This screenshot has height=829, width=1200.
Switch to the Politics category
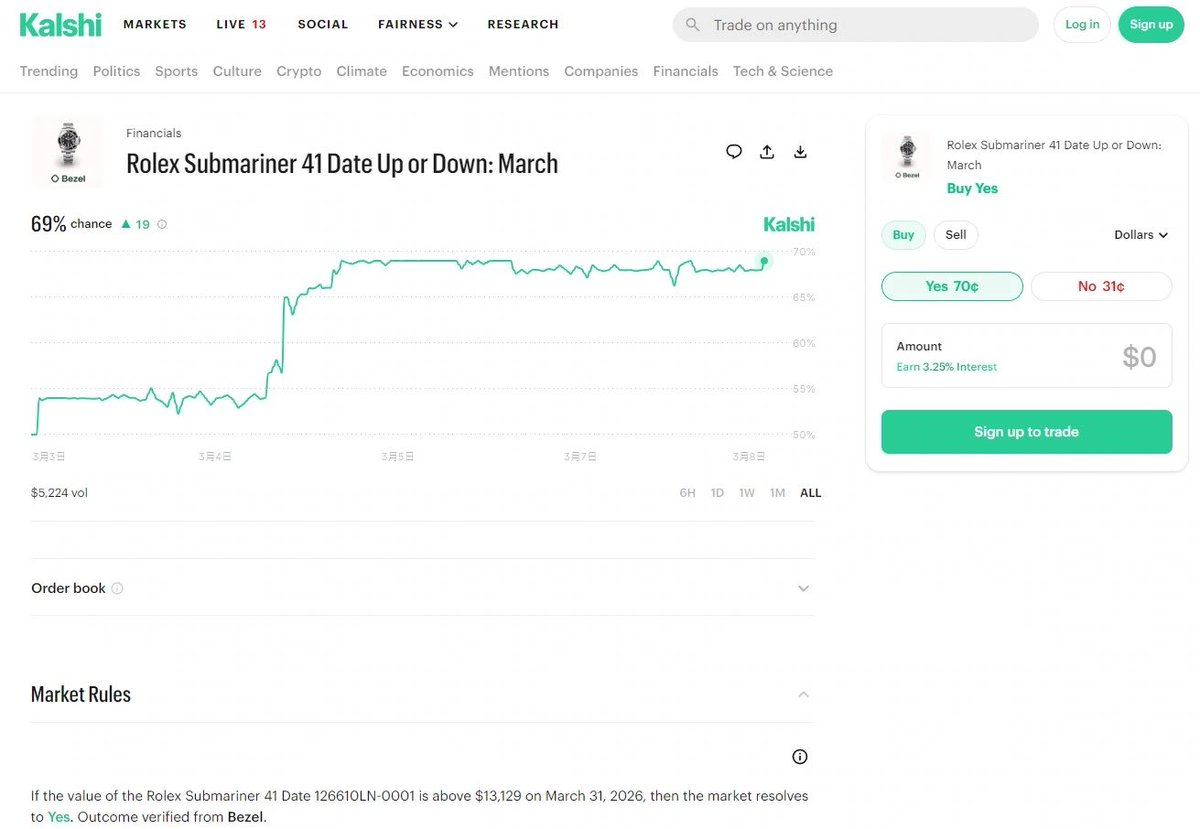tap(116, 71)
